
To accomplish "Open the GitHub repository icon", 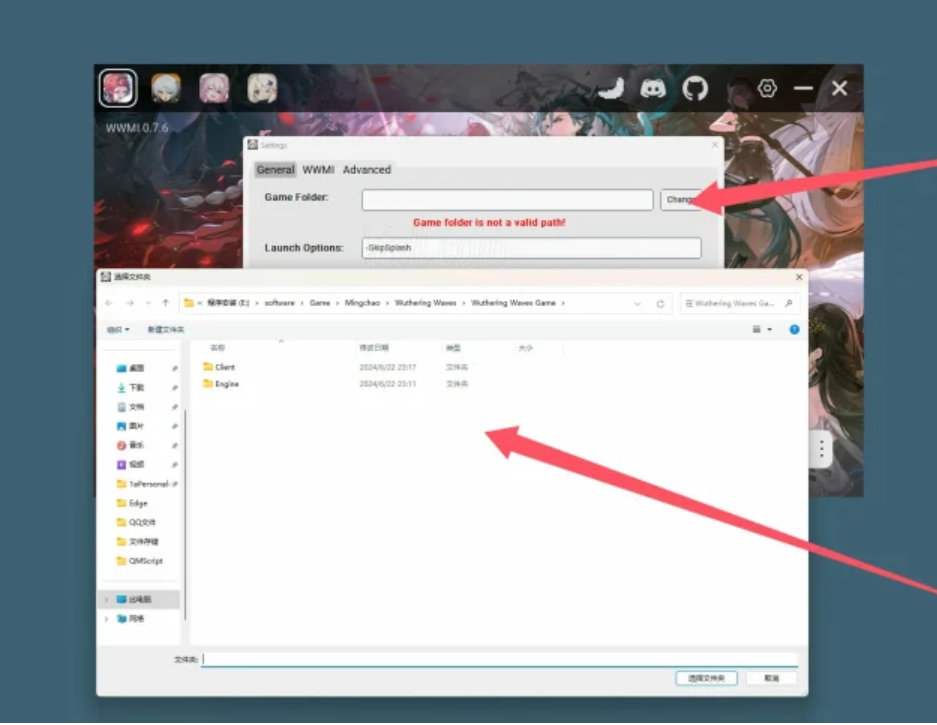I will tap(695, 89).
